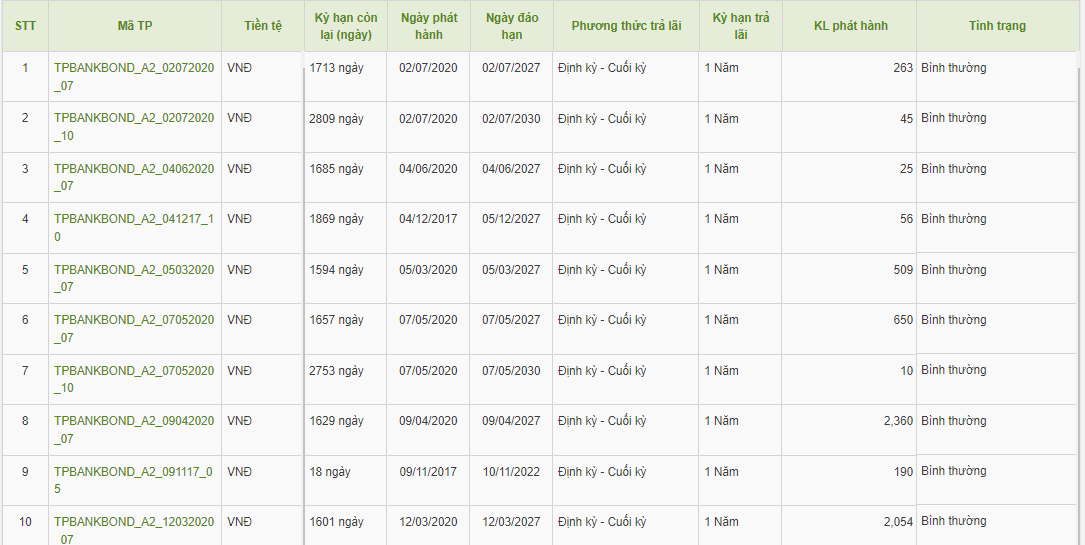Click the Phương thức trả lãi header

[x=626, y=26]
